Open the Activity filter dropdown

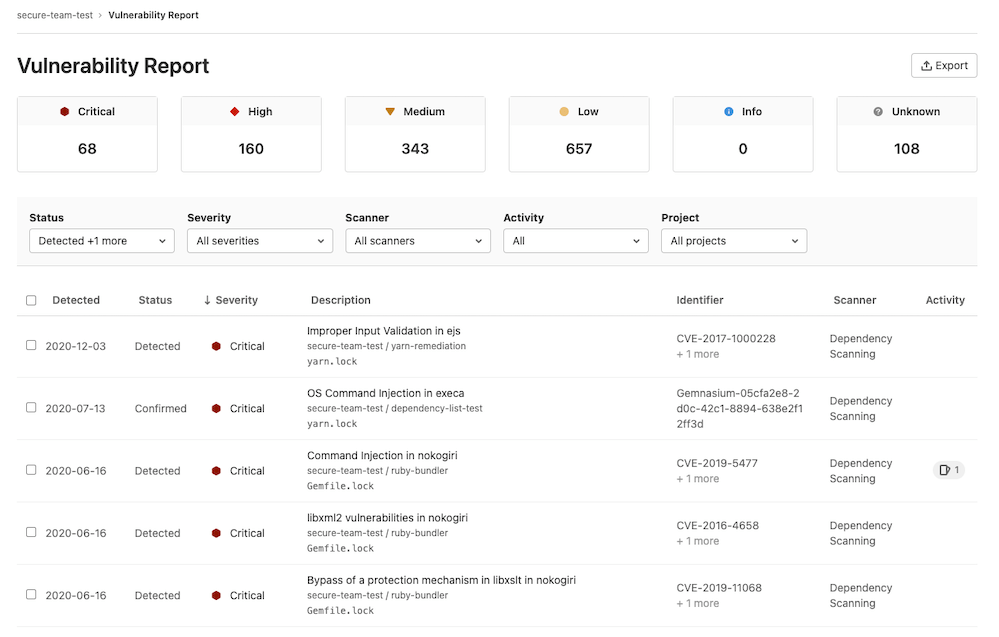(575, 241)
